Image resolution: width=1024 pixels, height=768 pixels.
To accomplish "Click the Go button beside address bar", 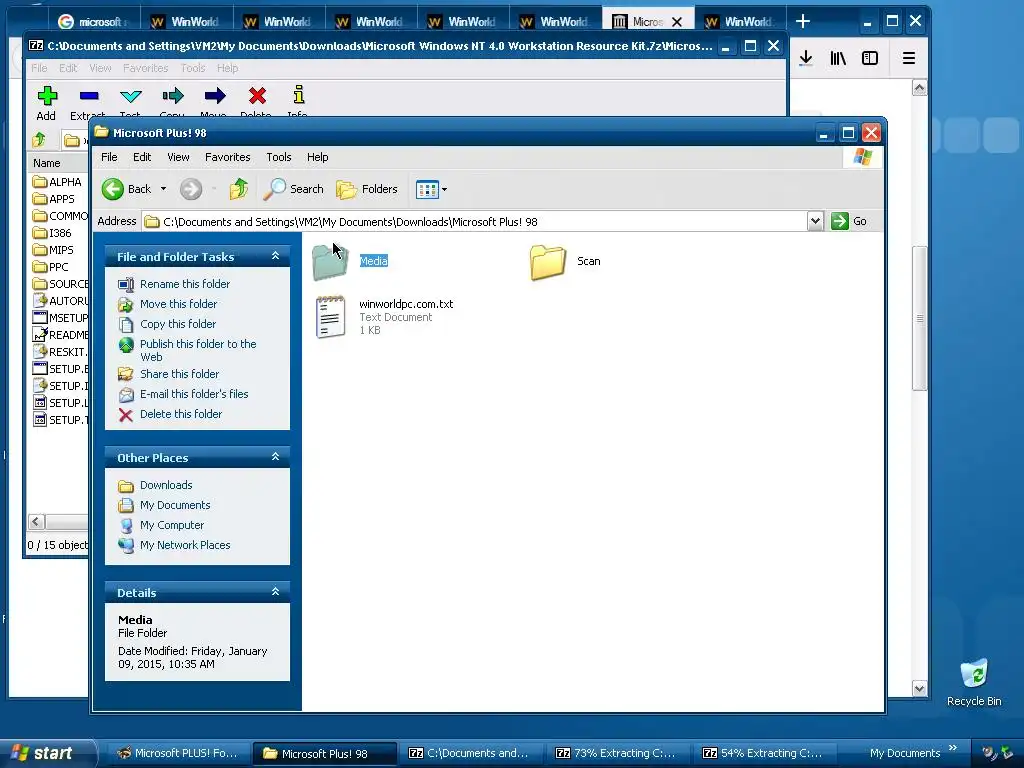I will (x=849, y=221).
